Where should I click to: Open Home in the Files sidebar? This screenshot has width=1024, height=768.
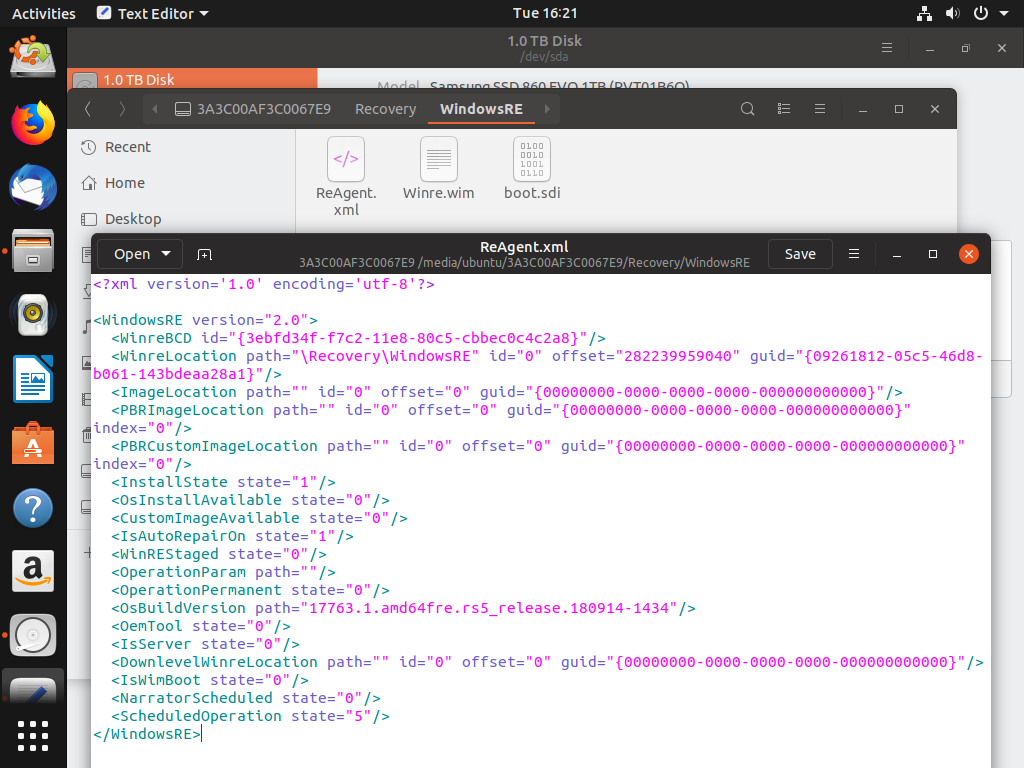pos(124,183)
